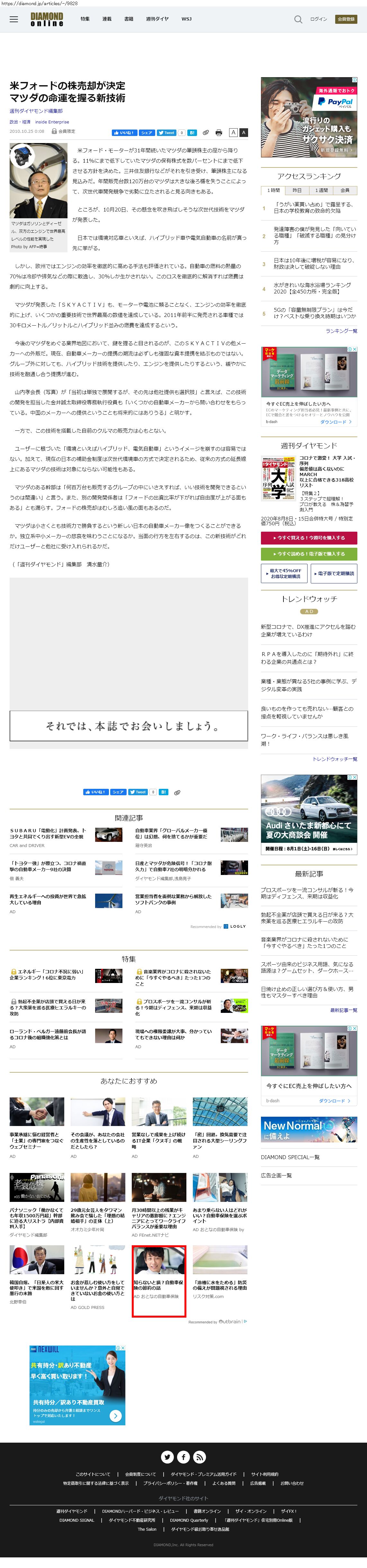Click the ログイン link
367x1568 pixels.
tap(318, 20)
